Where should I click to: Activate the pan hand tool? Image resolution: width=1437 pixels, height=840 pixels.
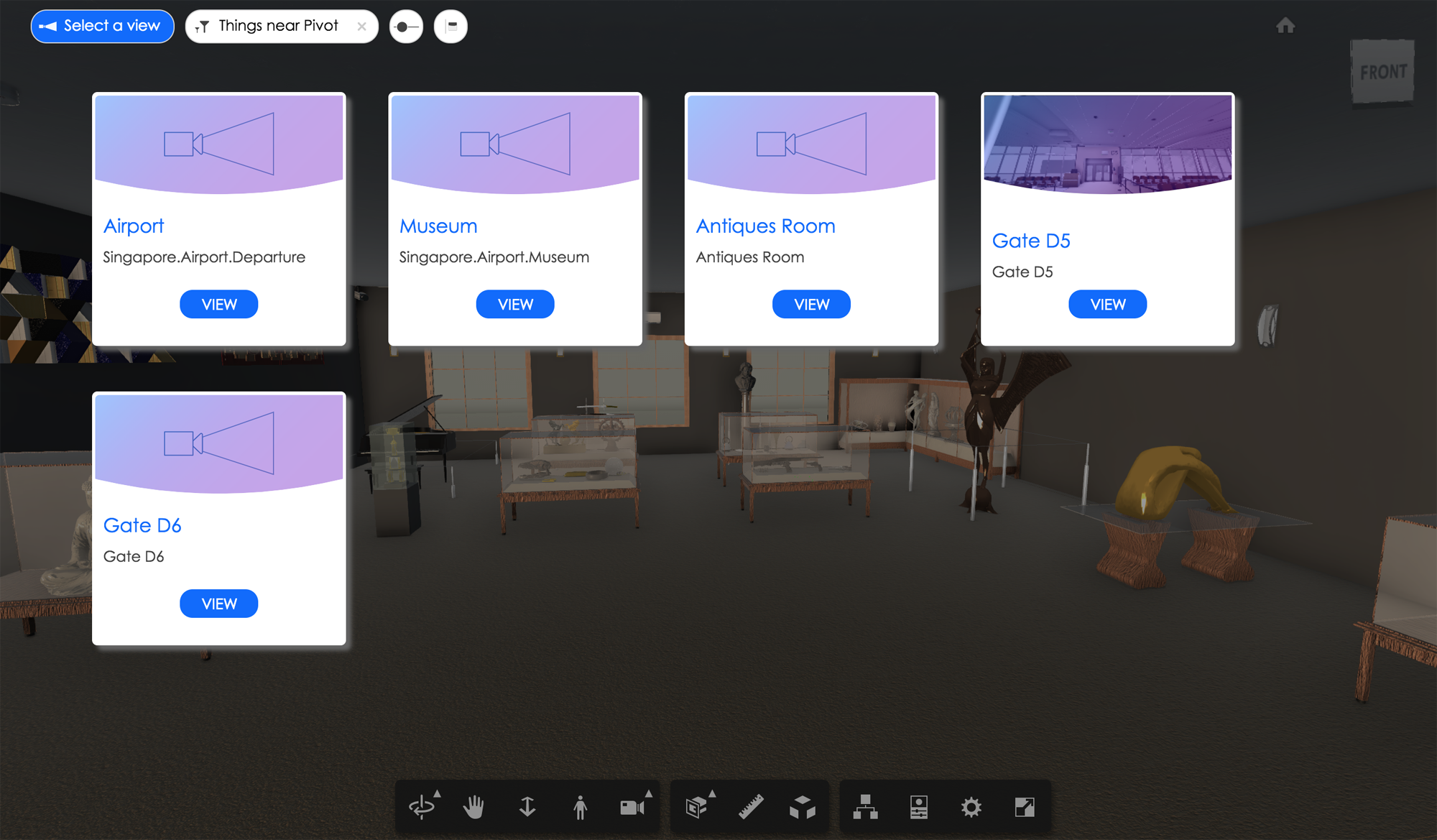pyautogui.click(x=473, y=807)
